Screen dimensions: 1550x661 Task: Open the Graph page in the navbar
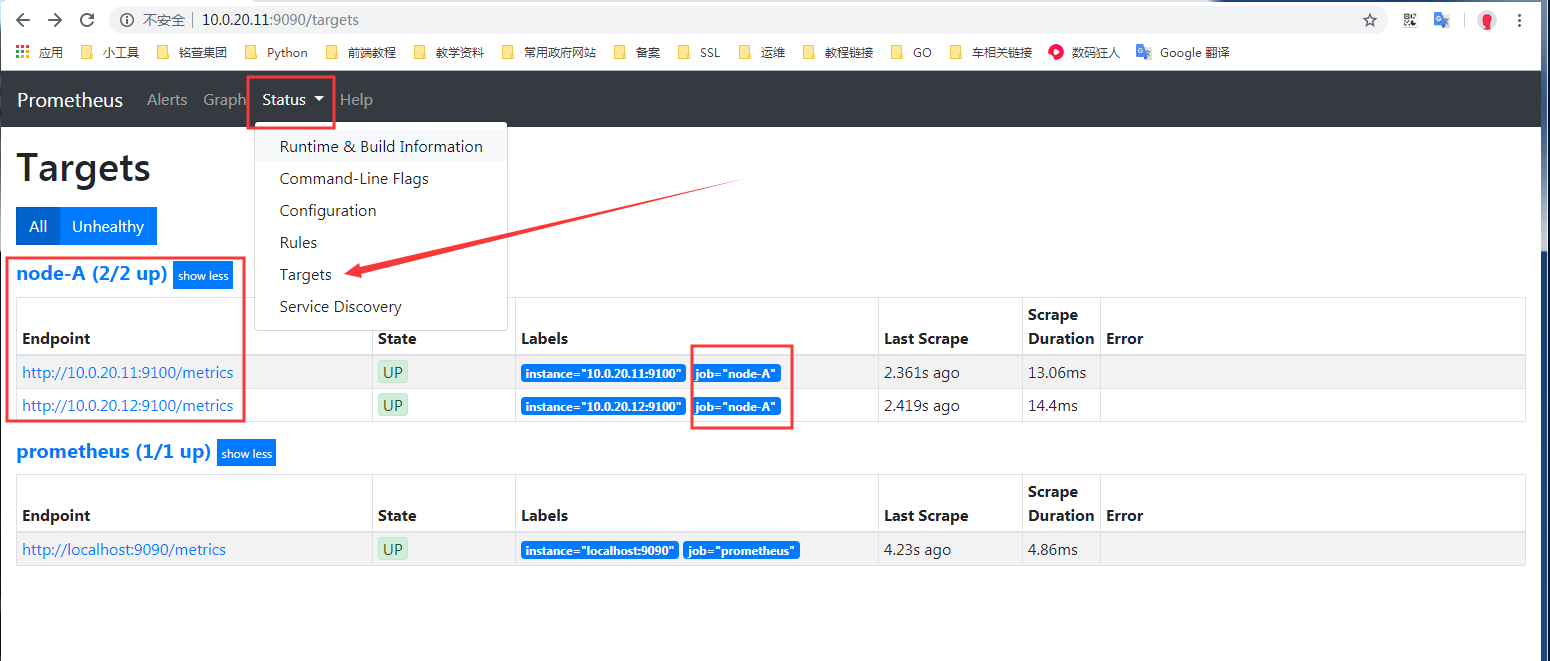tap(224, 100)
